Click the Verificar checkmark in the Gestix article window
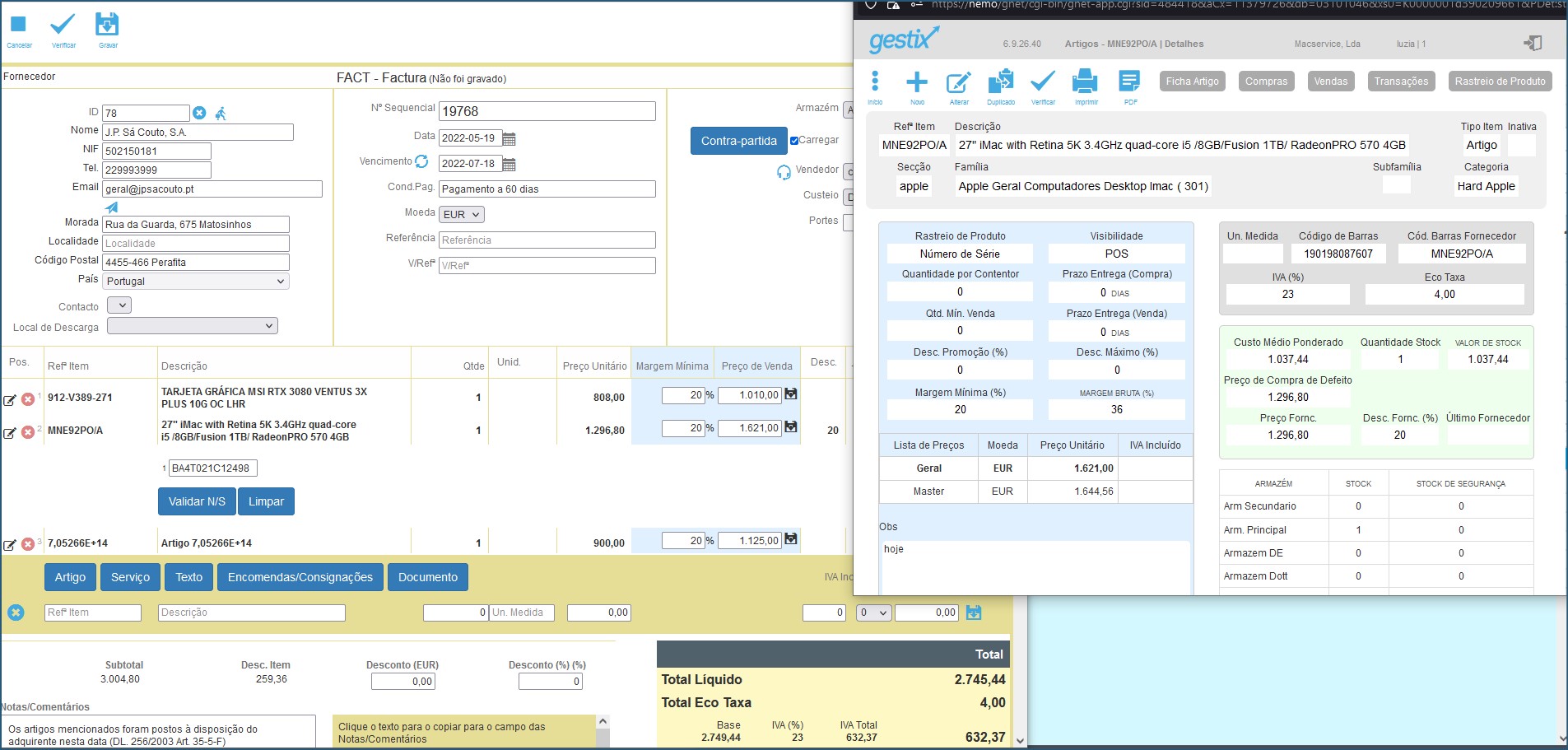Image resolution: width=1568 pixels, height=750 pixels. [1043, 81]
